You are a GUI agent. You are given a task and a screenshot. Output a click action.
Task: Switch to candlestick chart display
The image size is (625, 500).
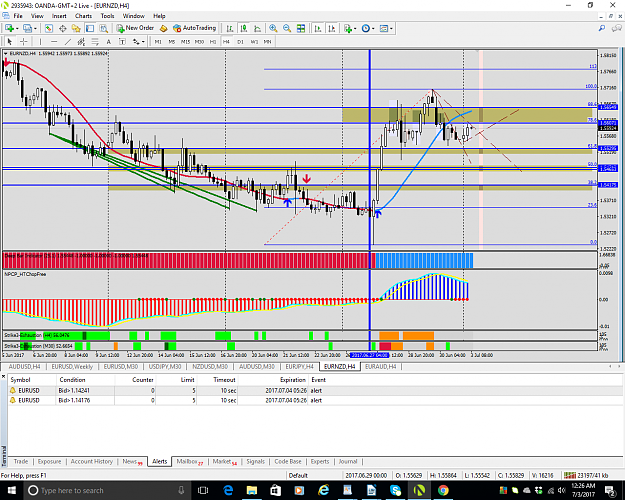(x=244, y=28)
